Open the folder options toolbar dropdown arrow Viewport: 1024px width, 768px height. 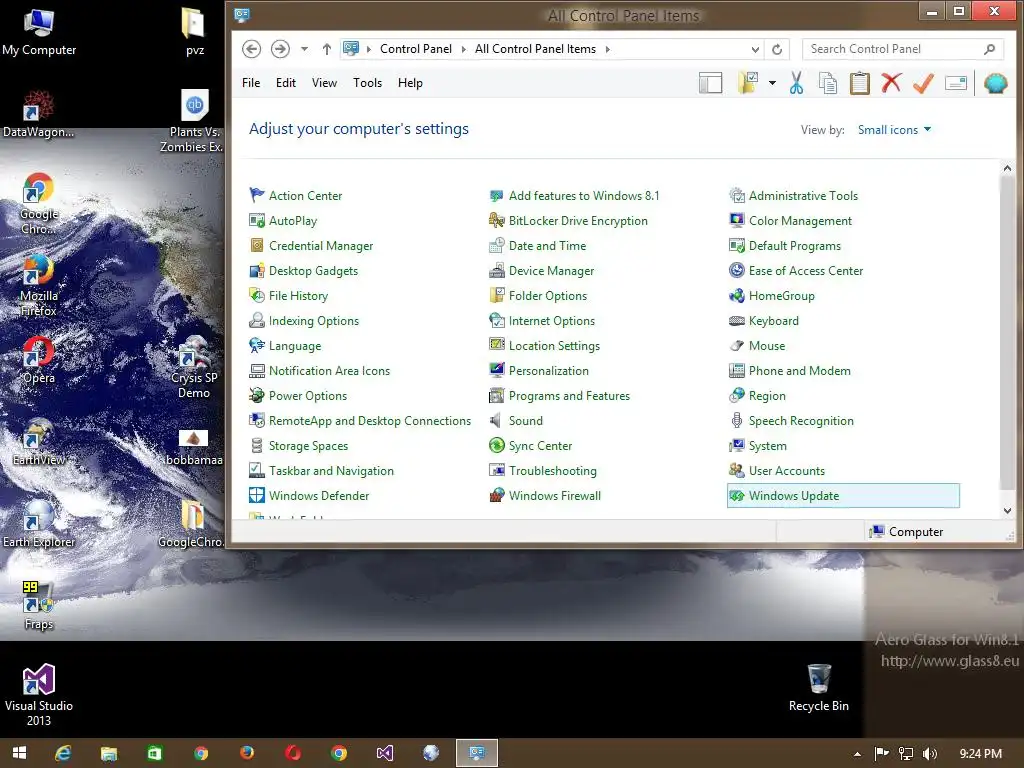(x=772, y=83)
